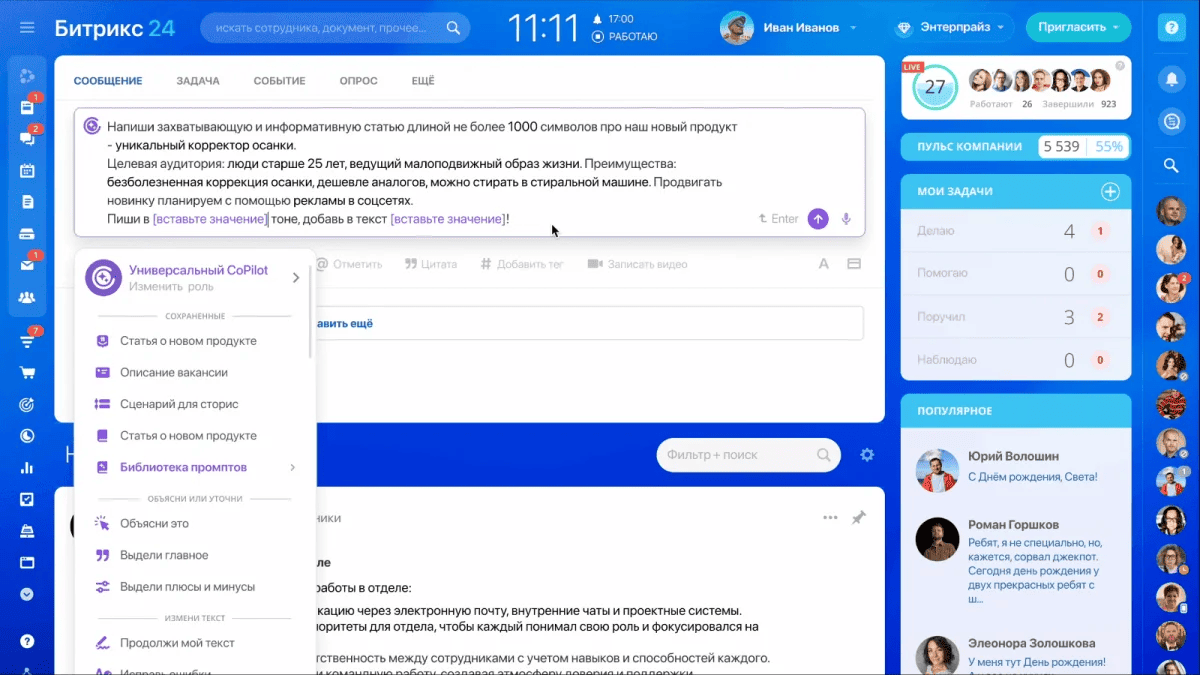Open the notifications bell in right sidebar
Viewport: 1200px width, 675px height.
tap(1170, 78)
